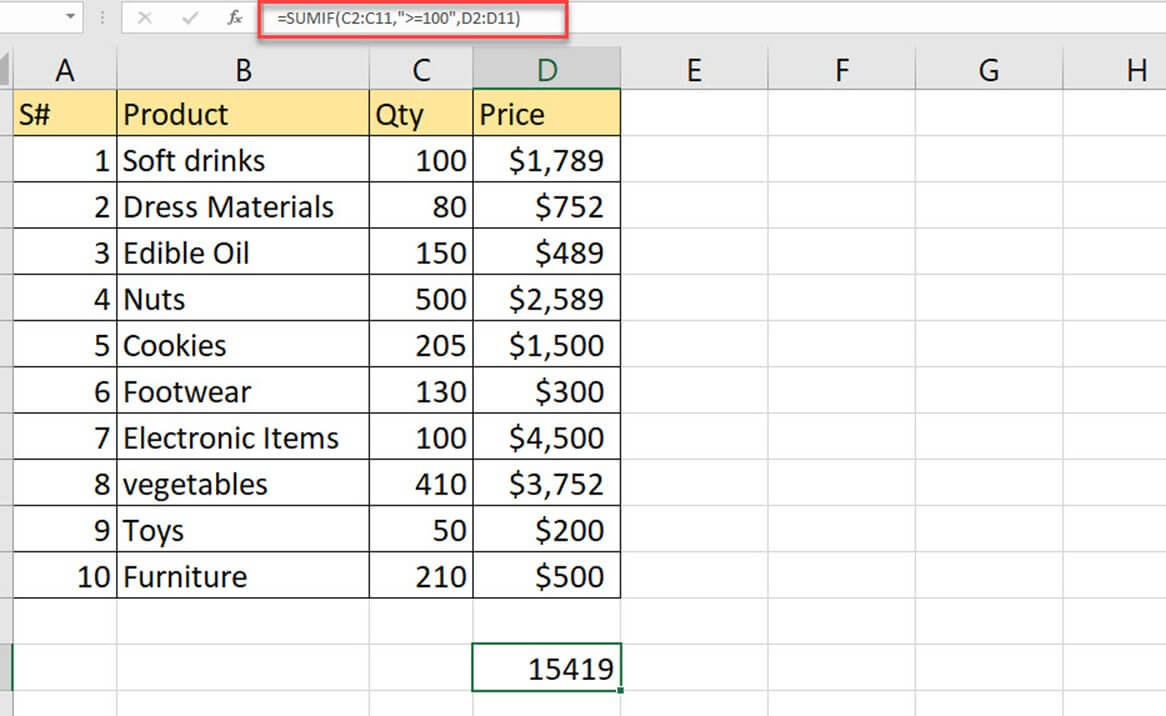This screenshot has width=1166, height=716.
Task: Select the result cell showing 15419
Action: point(546,668)
